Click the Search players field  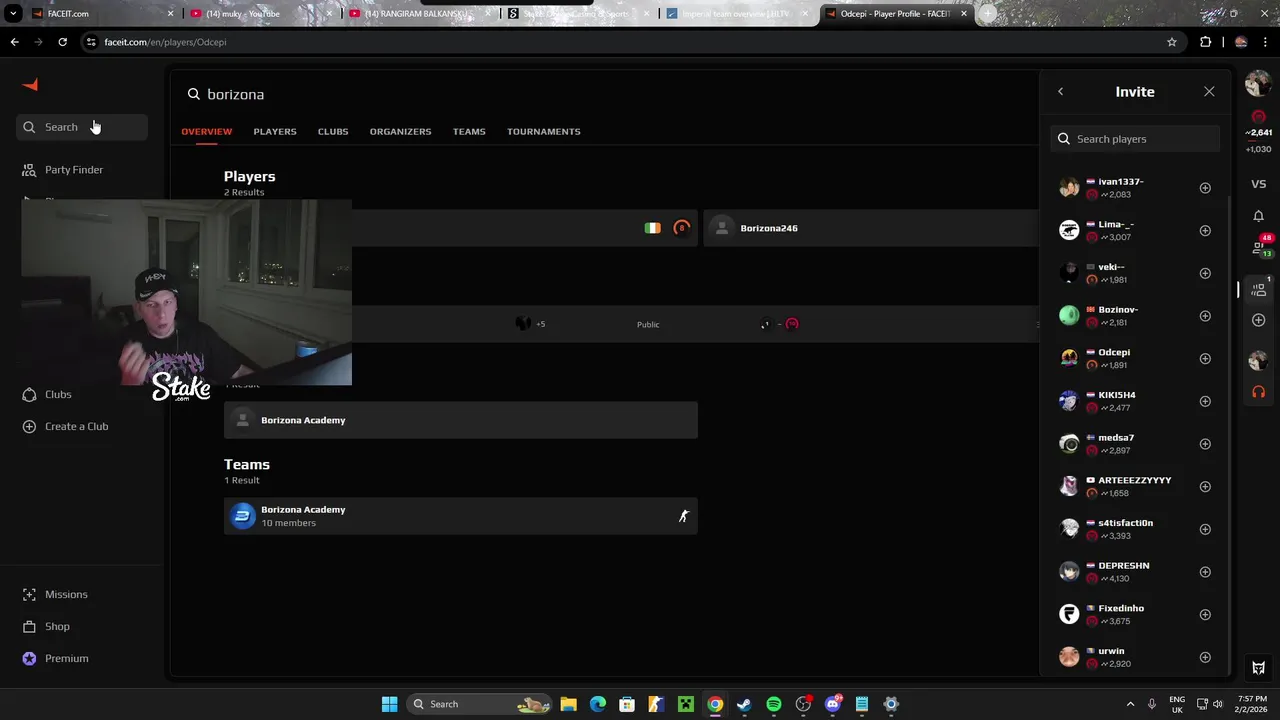(x=1135, y=139)
